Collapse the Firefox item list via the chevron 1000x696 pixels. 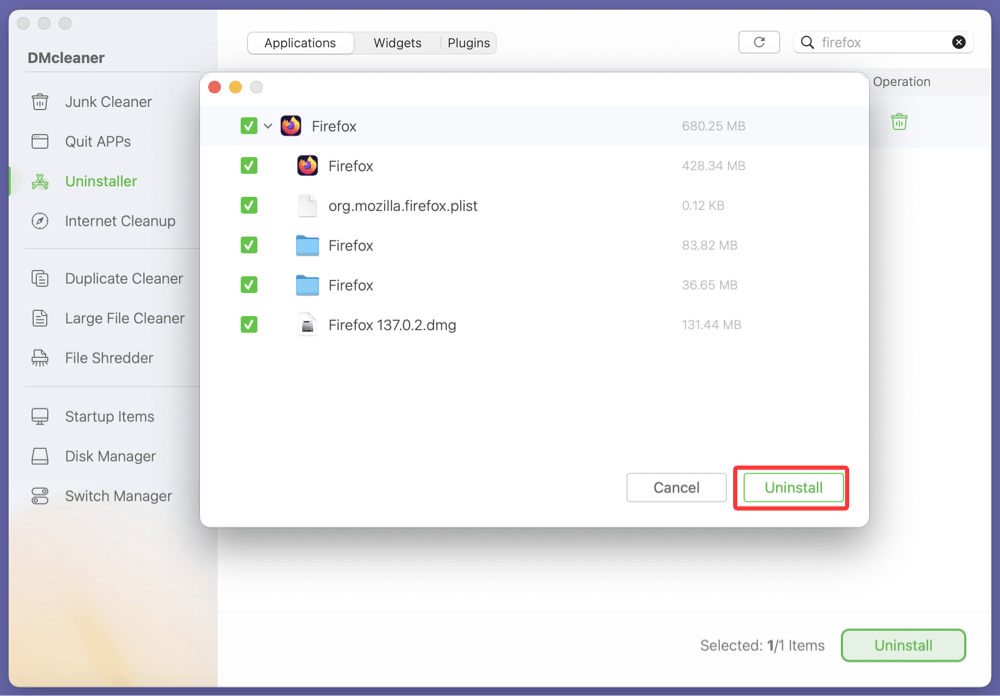pos(267,126)
